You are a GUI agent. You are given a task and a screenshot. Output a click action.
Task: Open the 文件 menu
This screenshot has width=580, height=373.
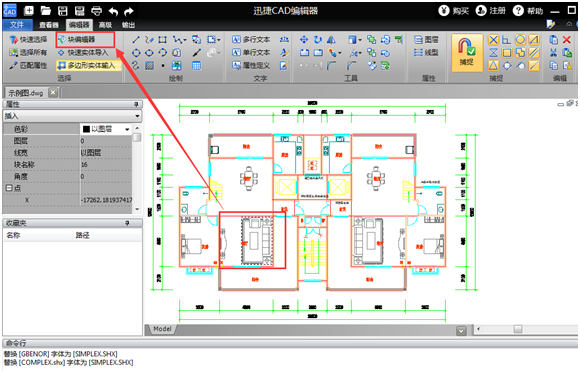[17, 24]
